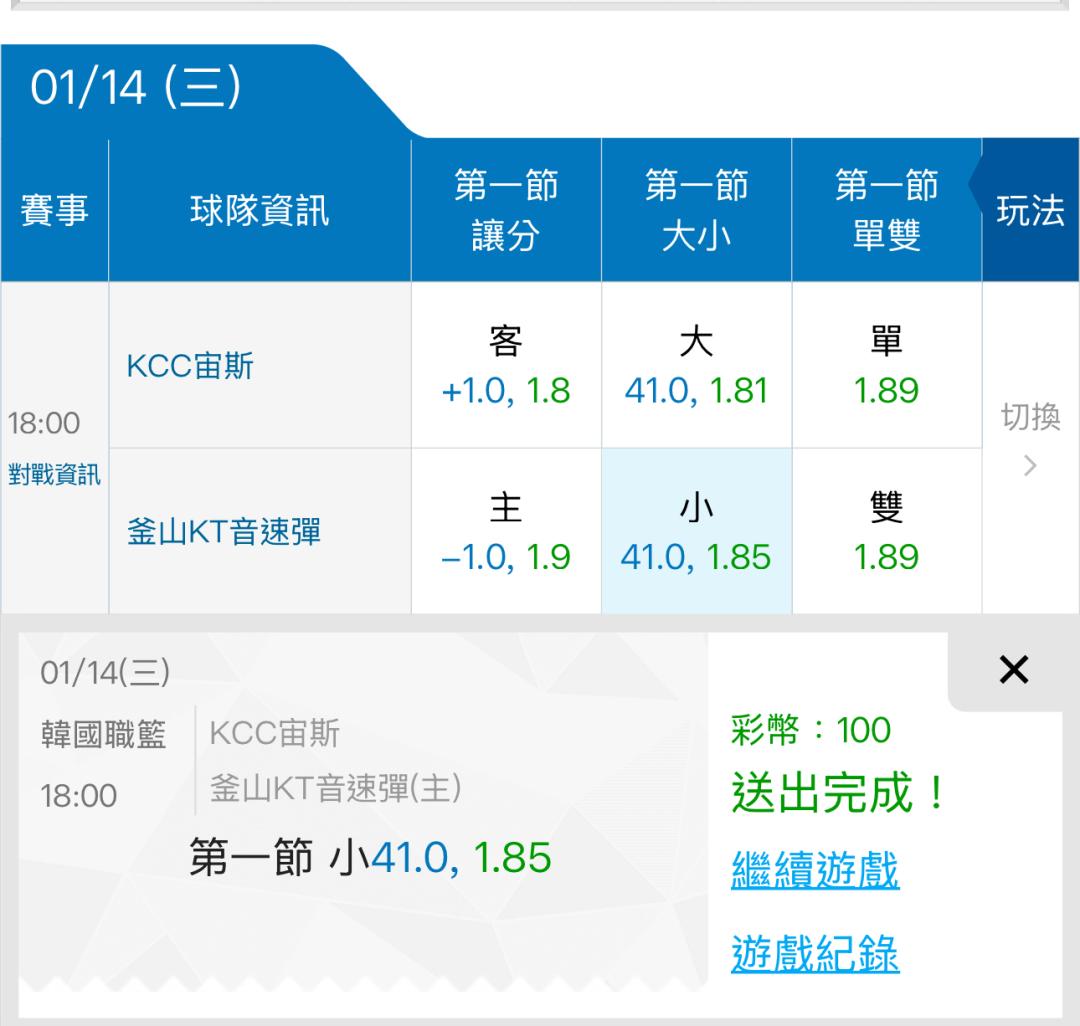
Task: Click team name 釜山KT音速彈 in table
Action: coord(224,532)
